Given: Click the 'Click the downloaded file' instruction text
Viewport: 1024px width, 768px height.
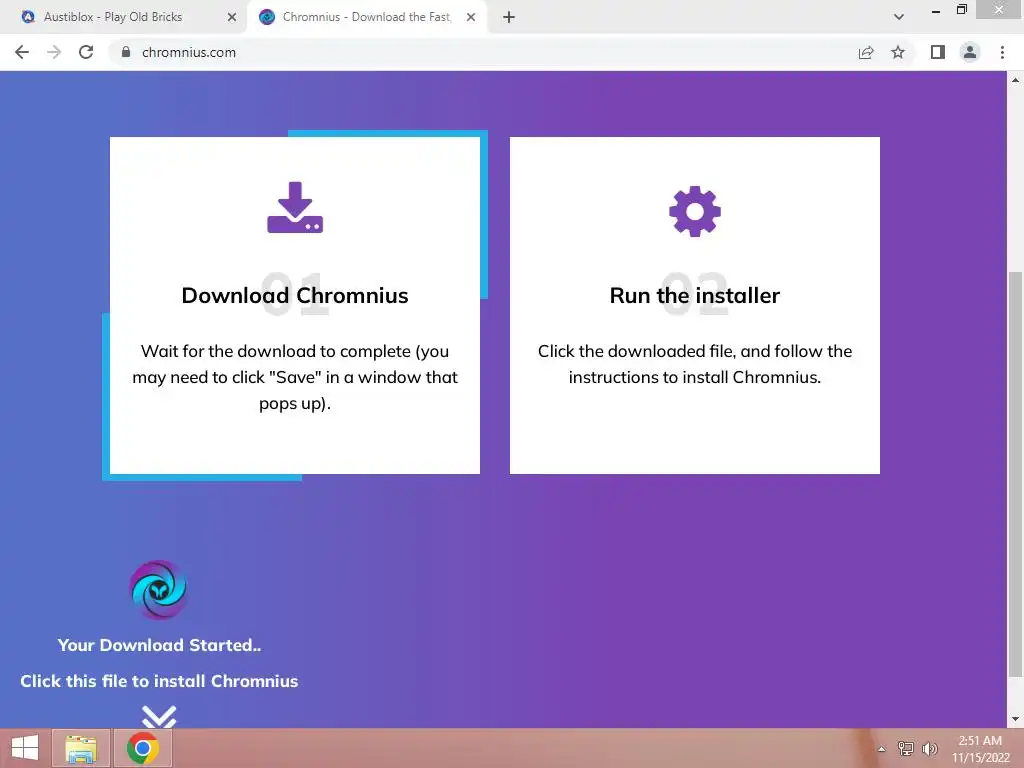Looking at the screenshot, I should tap(695, 364).
